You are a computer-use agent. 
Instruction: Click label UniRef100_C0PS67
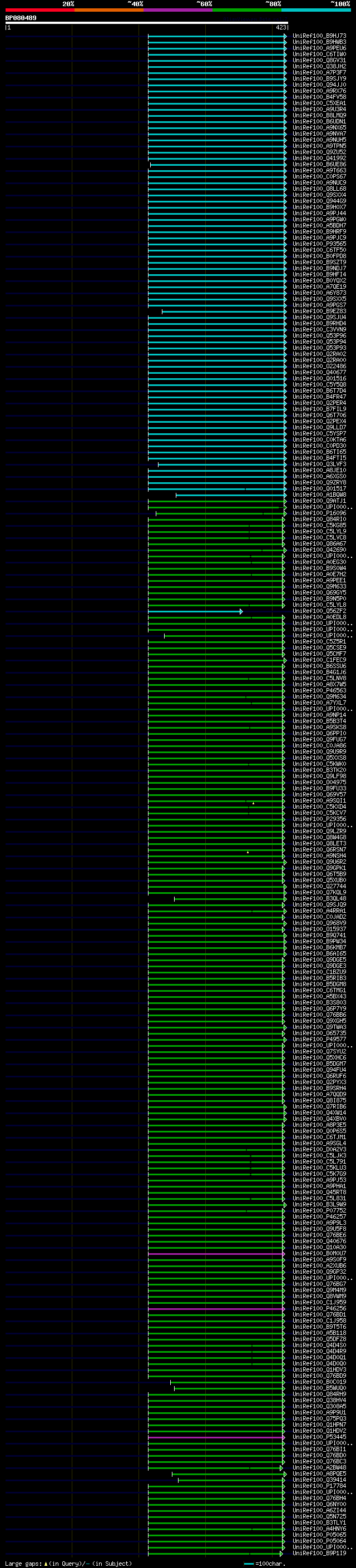point(319,176)
